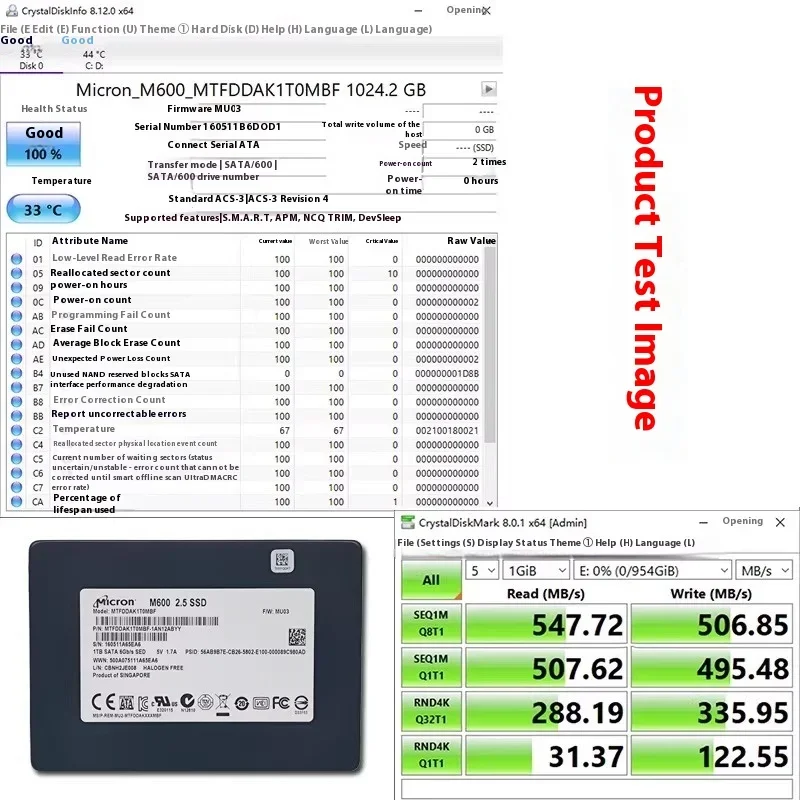Click SEQ1M Q8T1 read result 547.72
The width and height of the screenshot is (800, 800).
[x=546, y=623]
